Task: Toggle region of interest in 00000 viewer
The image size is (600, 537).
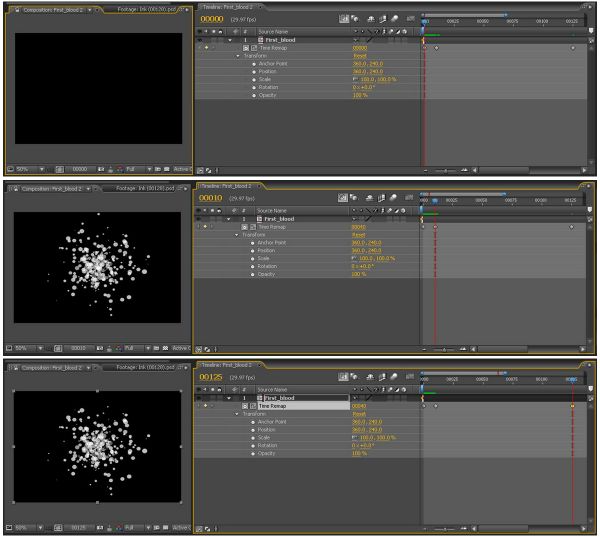Action: (x=158, y=169)
